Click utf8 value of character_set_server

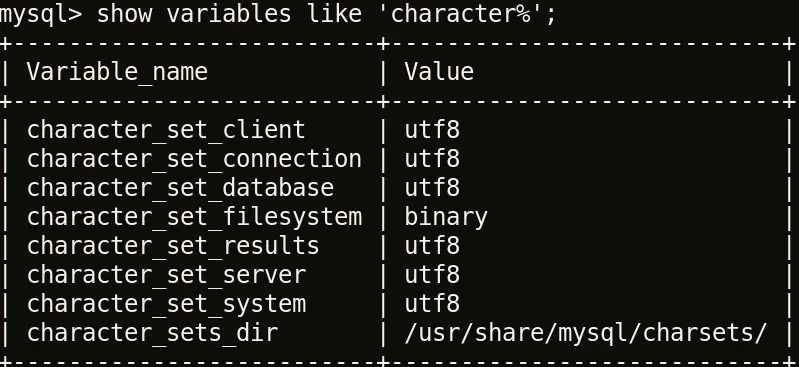(432, 275)
